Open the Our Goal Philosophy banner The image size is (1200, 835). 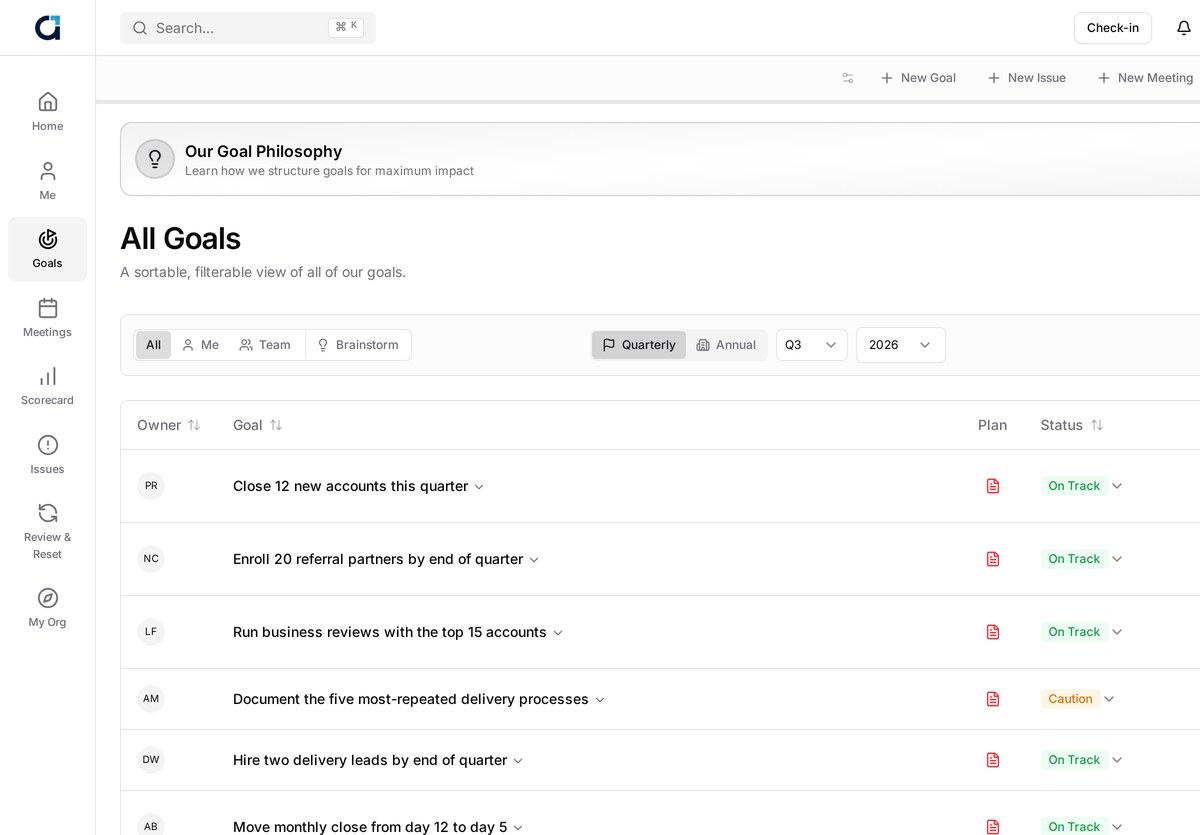tap(660, 159)
